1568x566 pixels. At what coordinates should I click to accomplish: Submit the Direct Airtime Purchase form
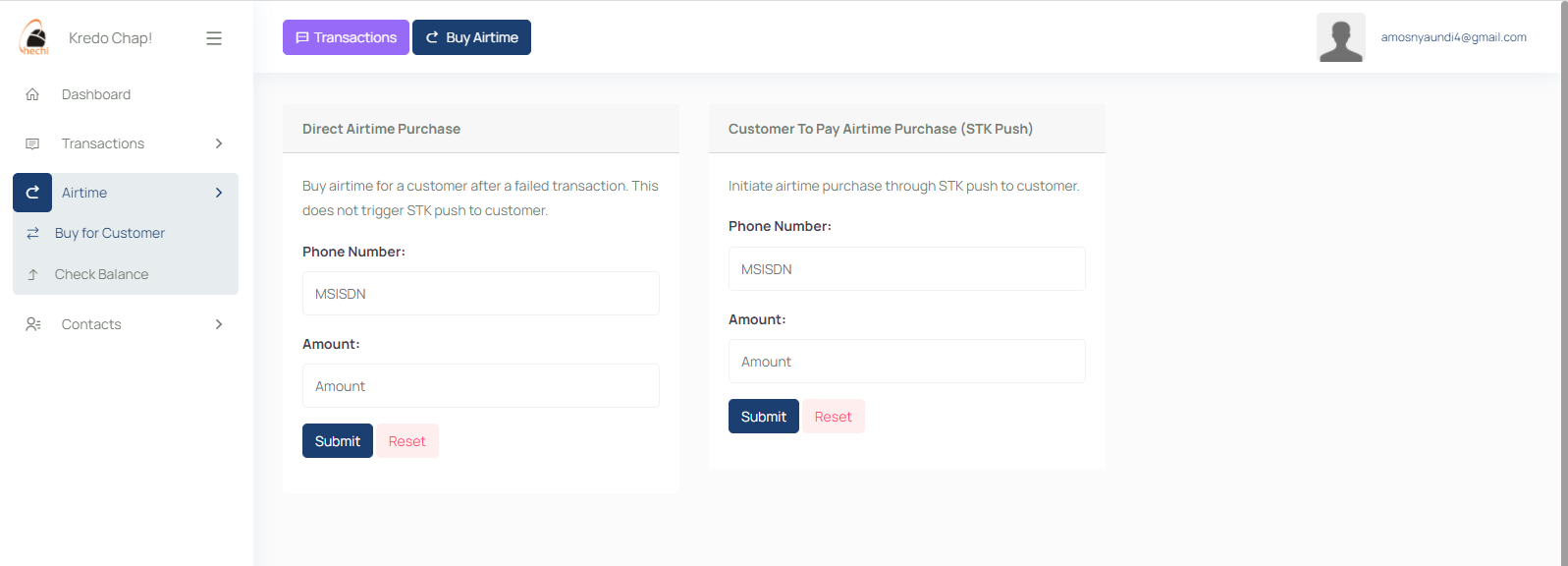point(338,441)
